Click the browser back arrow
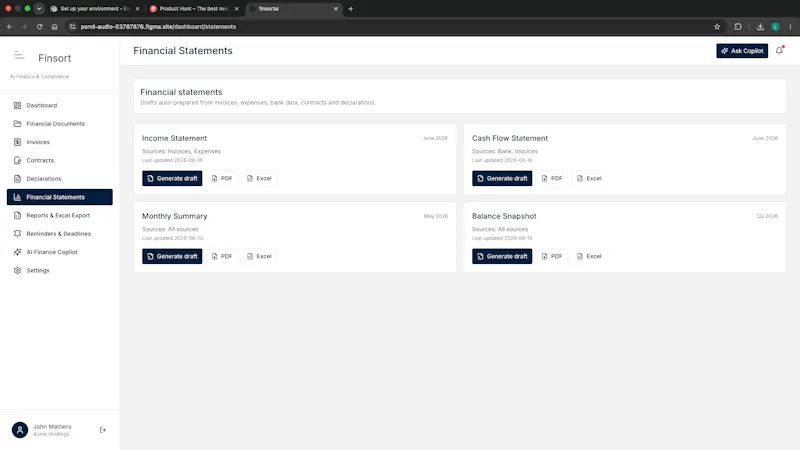 (x=10, y=27)
